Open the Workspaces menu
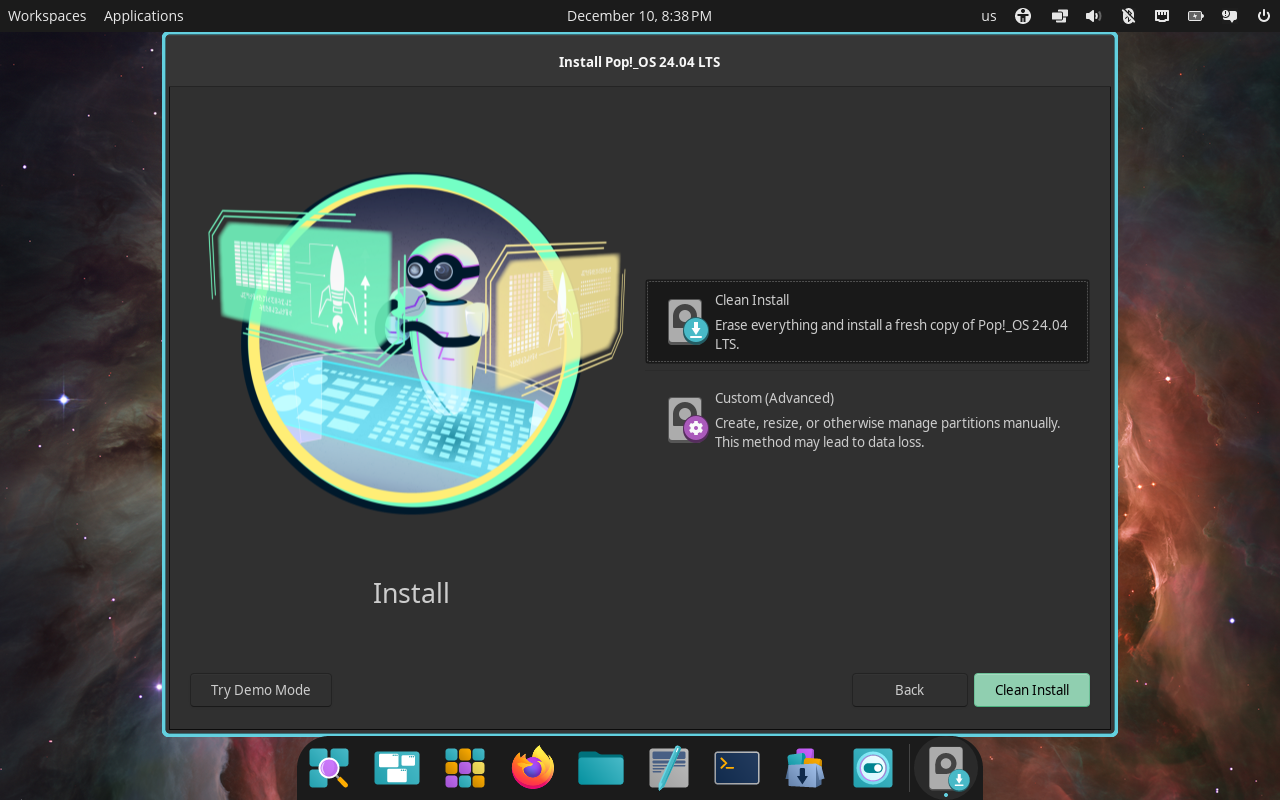The image size is (1280, 800). [x=46, y=15]
